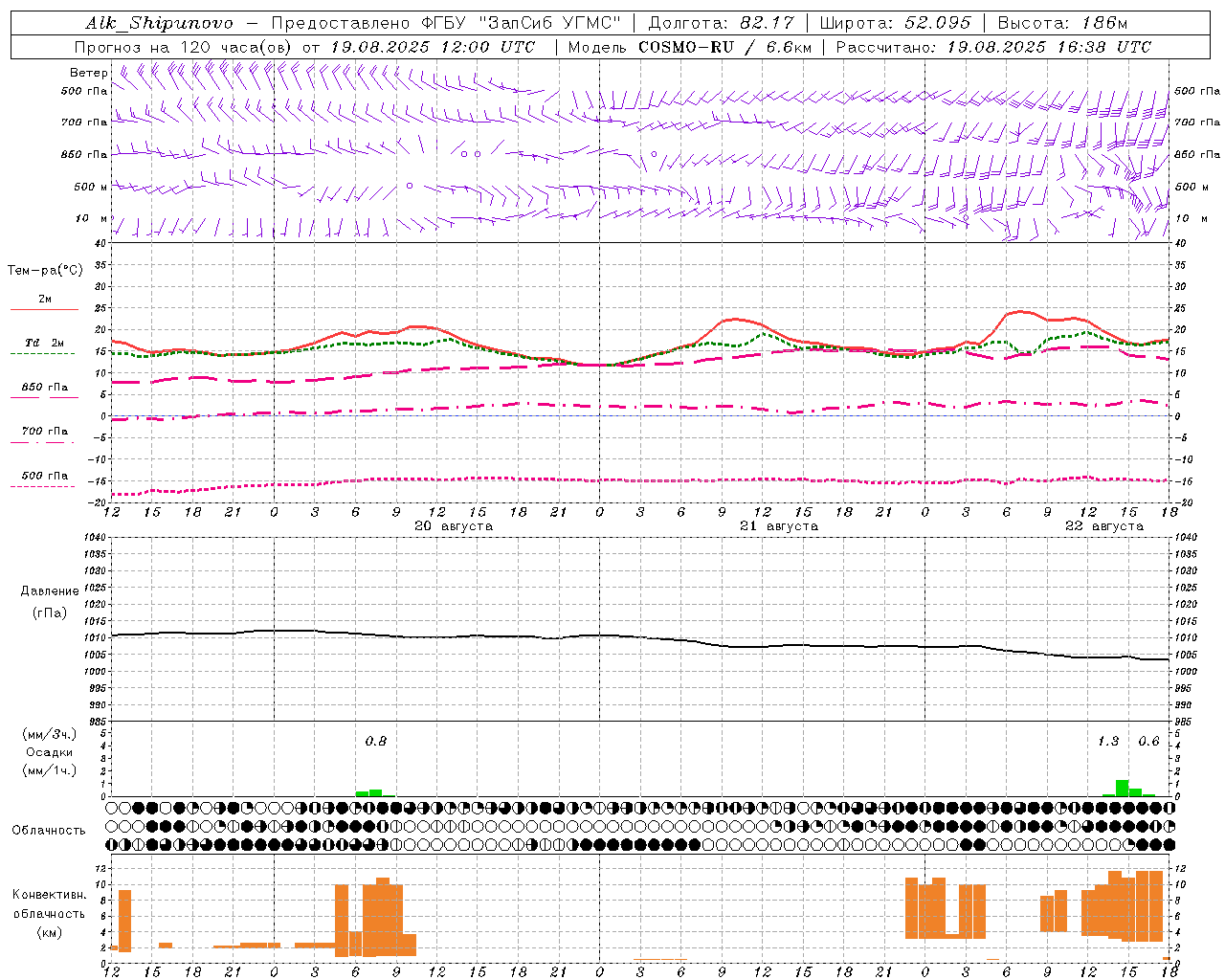Select the 'Тем-ра(°C)' temperature panel label

[45, 271]
